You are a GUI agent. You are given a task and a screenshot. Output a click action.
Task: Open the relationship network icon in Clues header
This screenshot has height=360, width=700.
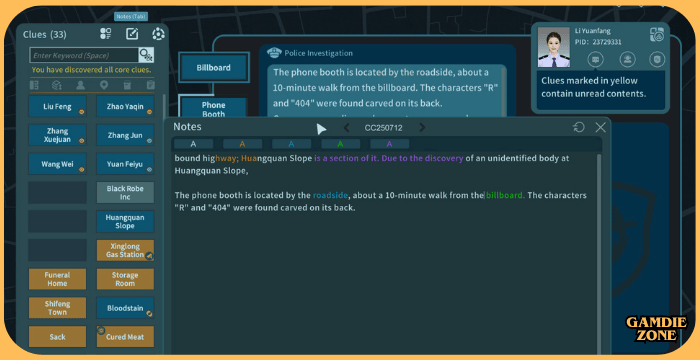click(x=158, y=34)
